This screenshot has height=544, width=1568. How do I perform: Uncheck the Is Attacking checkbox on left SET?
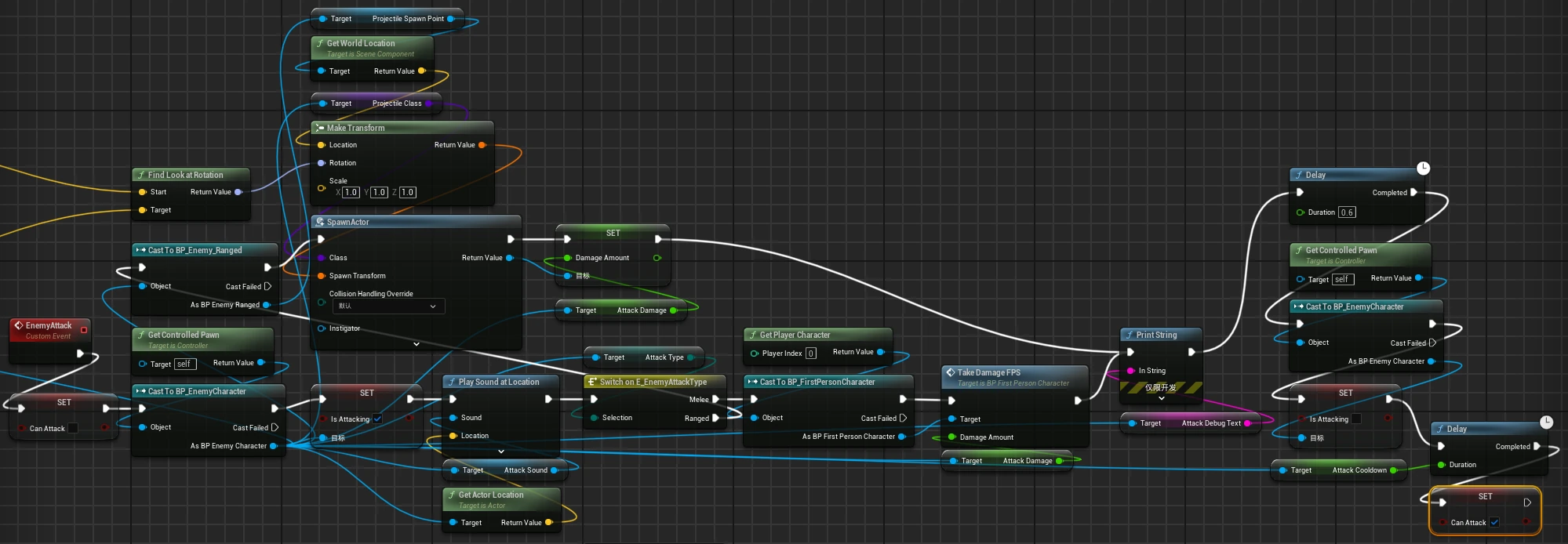pos(377,419)
